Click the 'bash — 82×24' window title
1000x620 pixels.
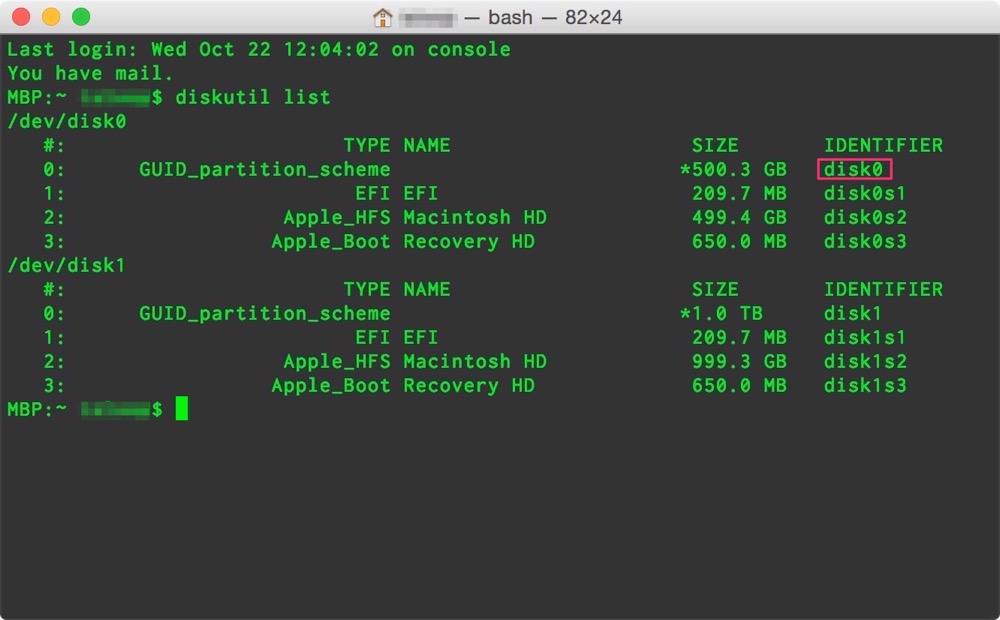[x=555, y=17]
